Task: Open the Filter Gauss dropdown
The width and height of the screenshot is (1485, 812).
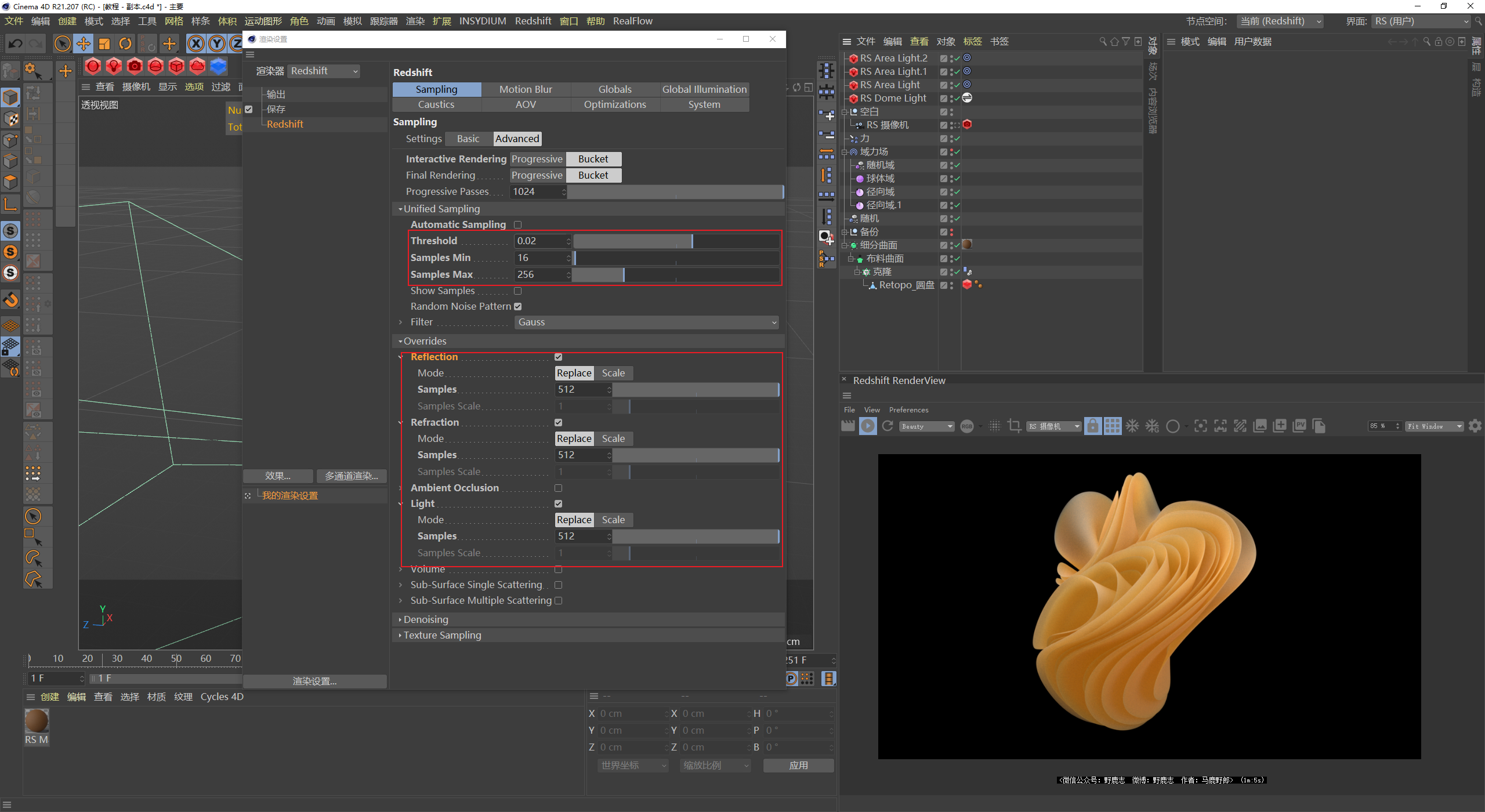Action: (x=646, y=322)
